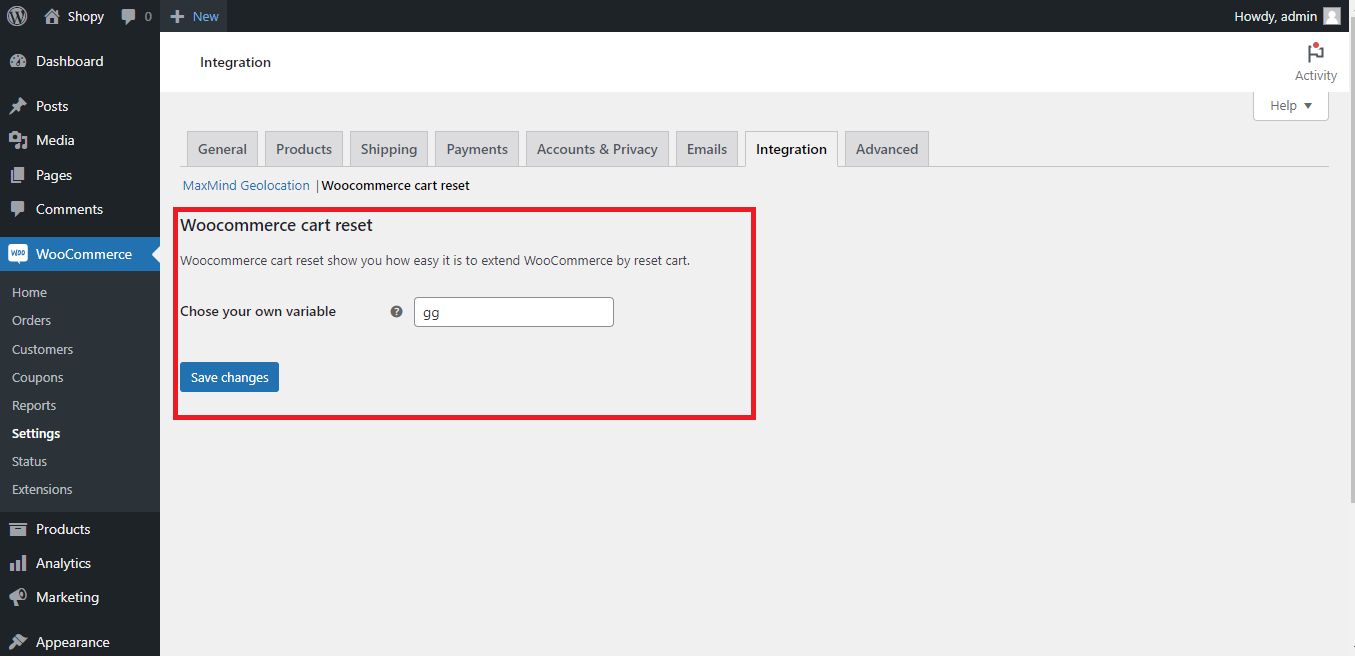Click the Shopy home icon
The height and width of the screenshot is (656, 1355).
(x=52, y=16)
